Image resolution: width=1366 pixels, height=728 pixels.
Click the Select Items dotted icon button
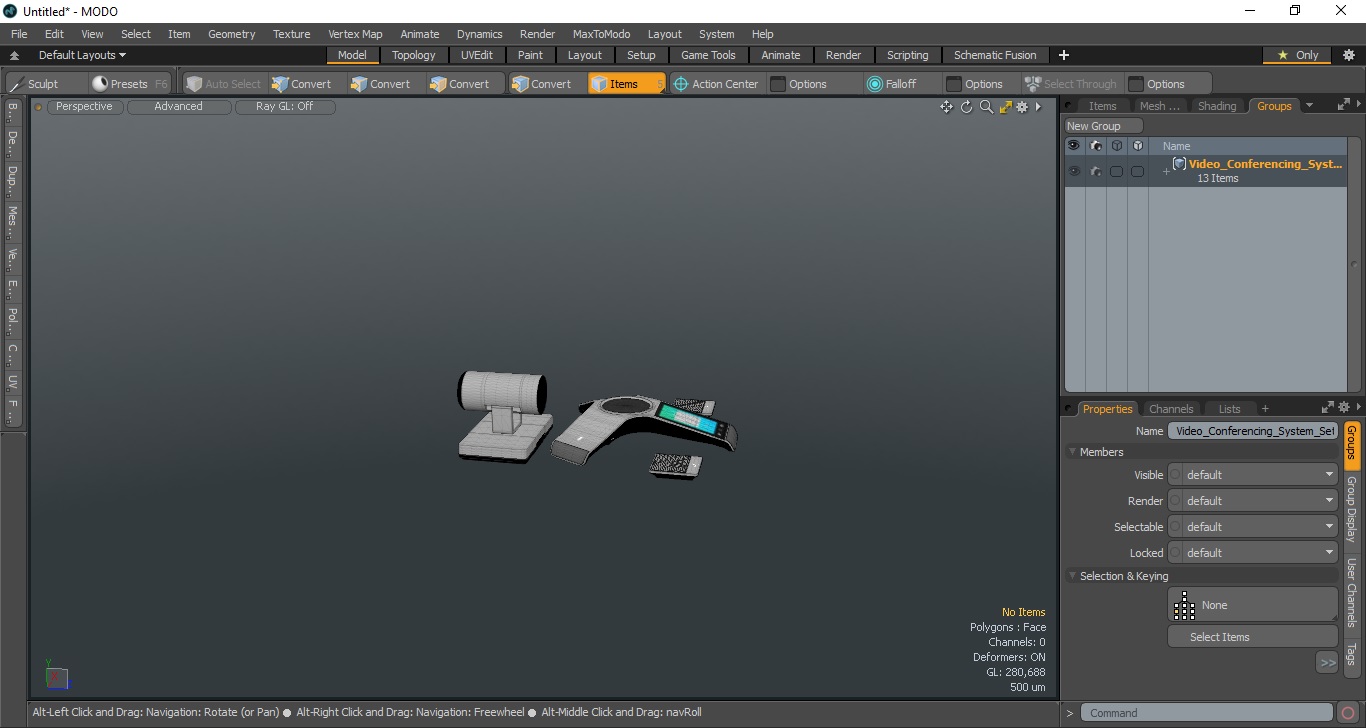(x=1185, y=605)
